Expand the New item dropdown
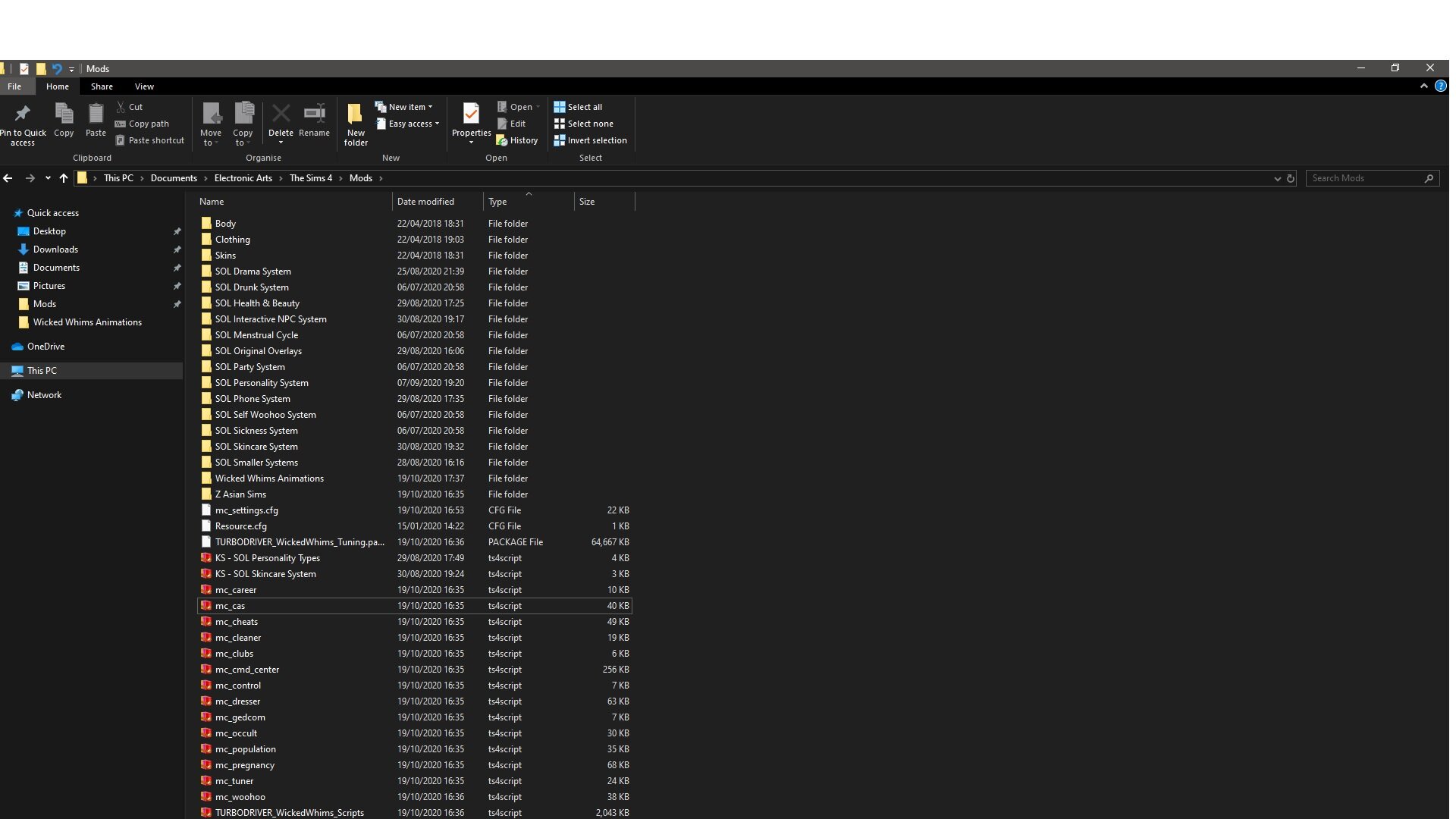This screenshot has height=819, width=1456. [409, 107]
